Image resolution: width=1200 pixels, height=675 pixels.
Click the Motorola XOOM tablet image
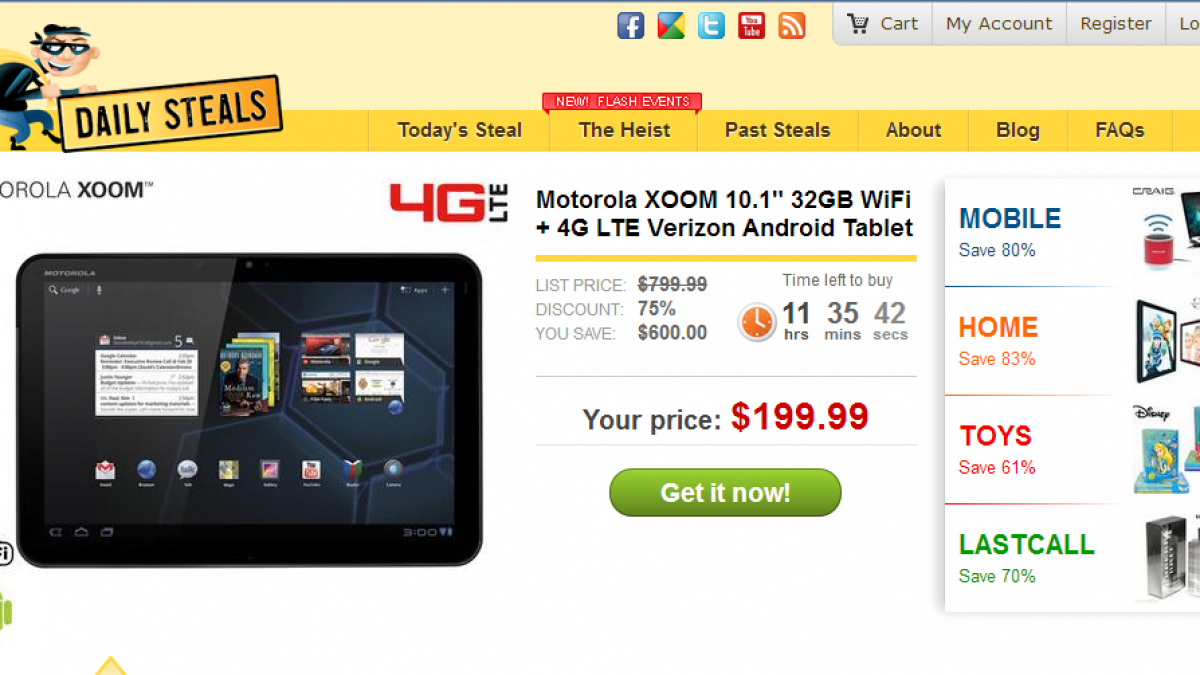tap(249, 410)
